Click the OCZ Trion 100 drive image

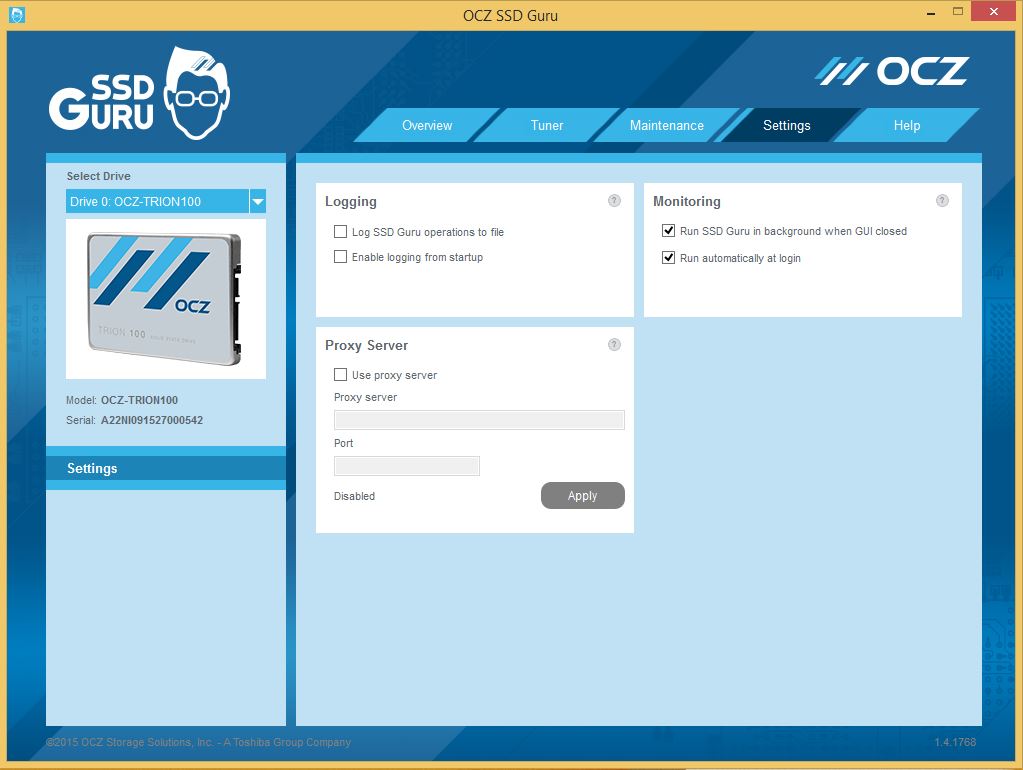click(166, 299)
